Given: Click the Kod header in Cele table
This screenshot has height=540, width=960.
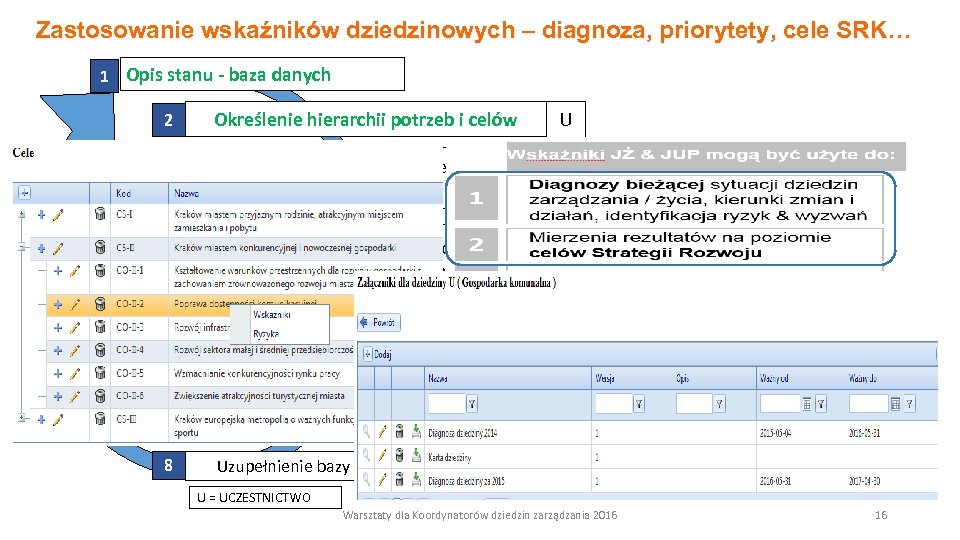Looking at the screenshot, I should coord(124,193).
